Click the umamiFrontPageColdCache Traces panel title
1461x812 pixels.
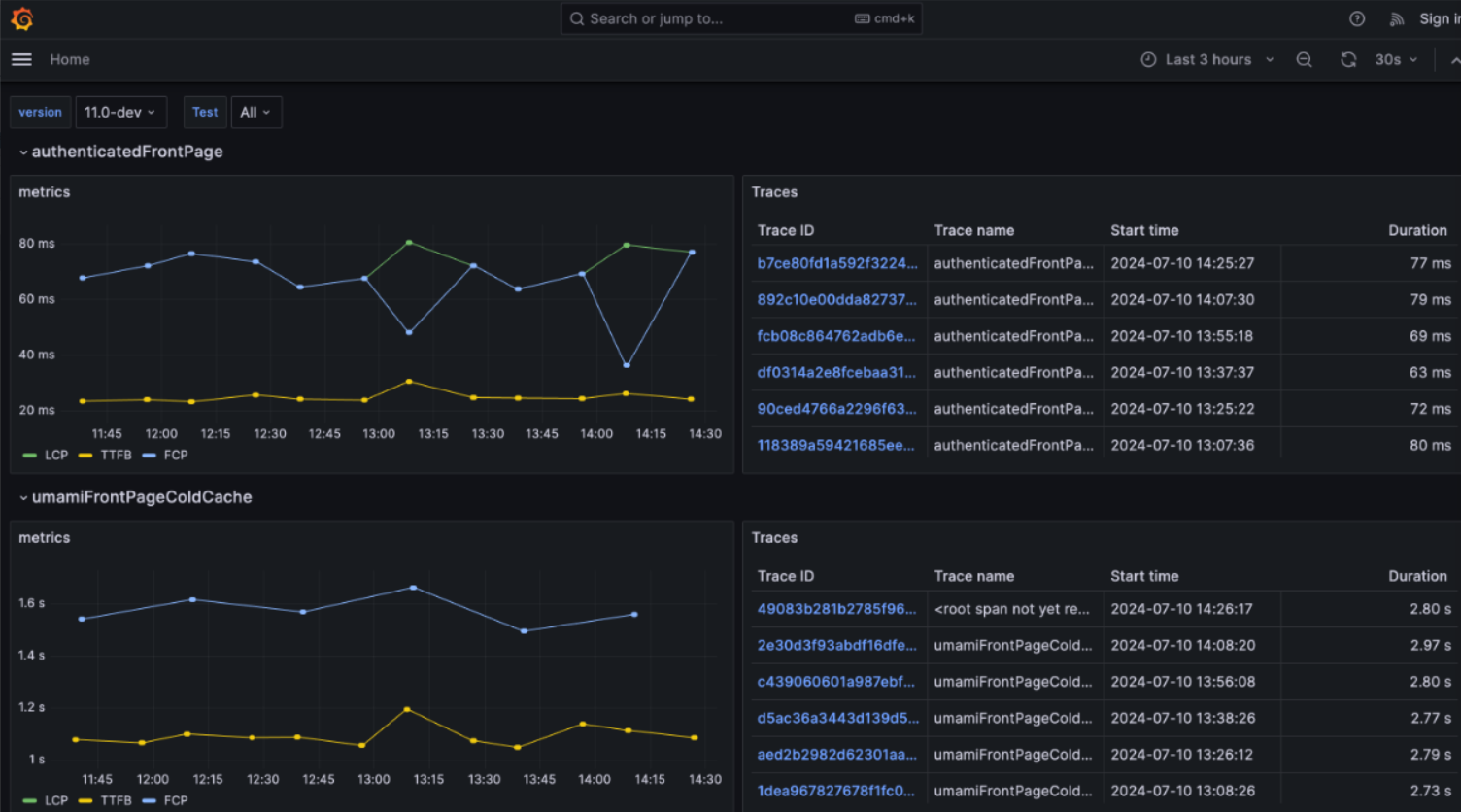pyautogui.click(x=774, y=538)
